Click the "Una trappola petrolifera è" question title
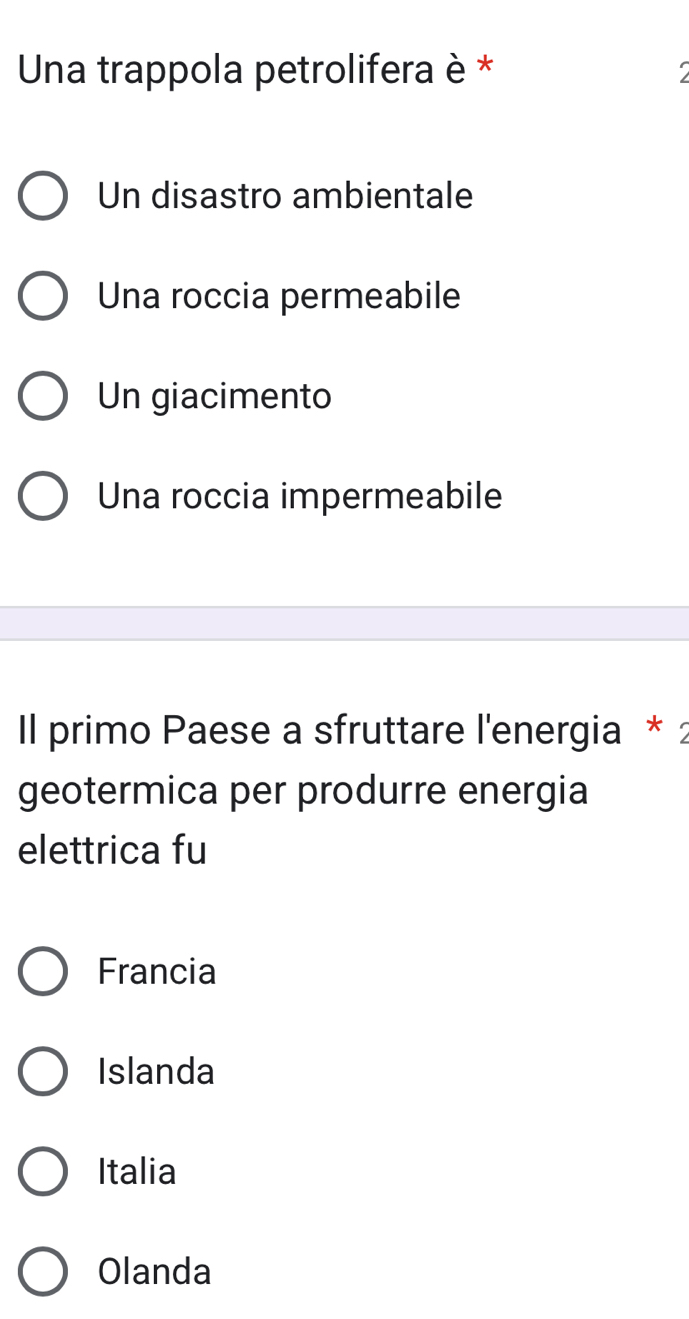Viewport: 689px width, 1319px height. 244,70
